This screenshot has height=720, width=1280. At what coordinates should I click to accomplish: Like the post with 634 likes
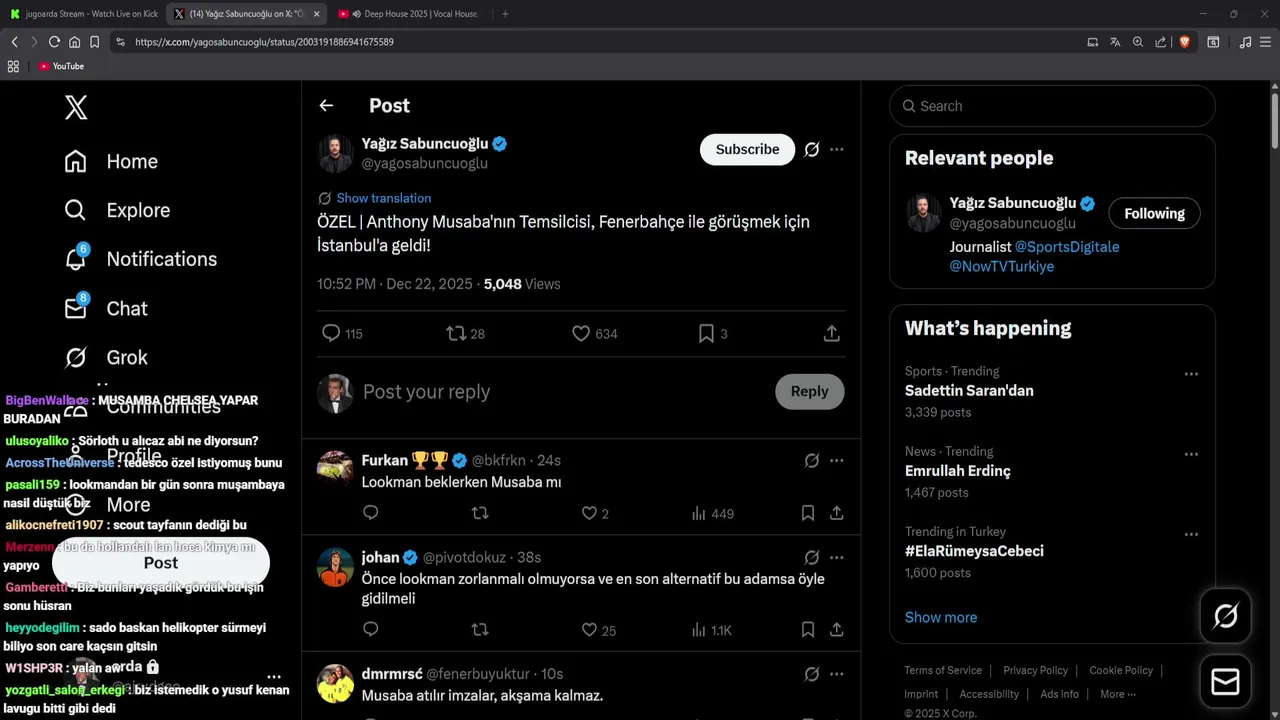[581, 333]
